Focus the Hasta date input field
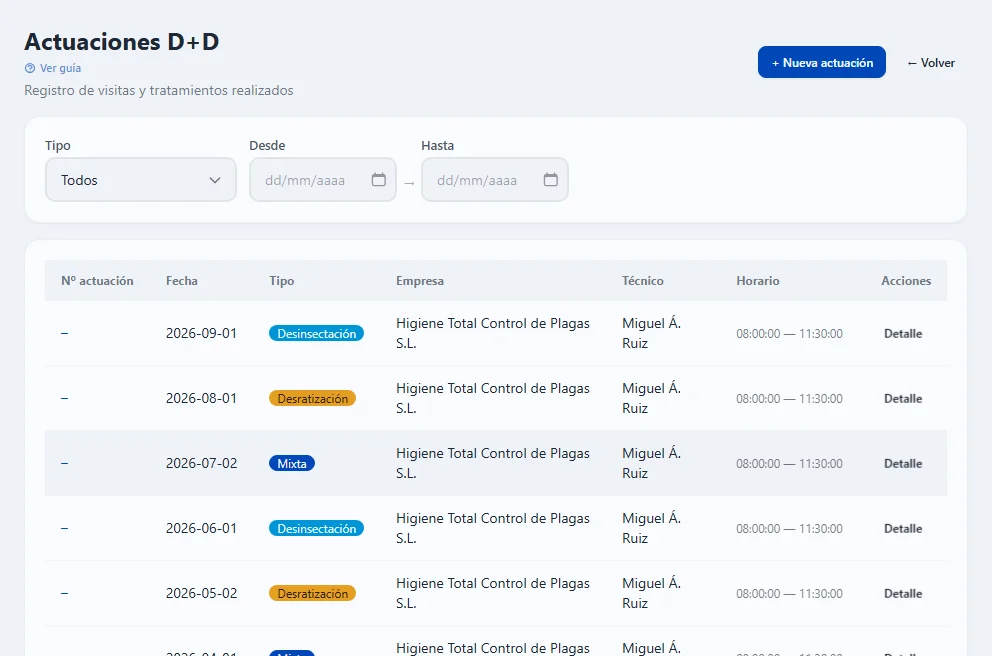The width and height of the screenshot is (992, 656). click(495, 180)
